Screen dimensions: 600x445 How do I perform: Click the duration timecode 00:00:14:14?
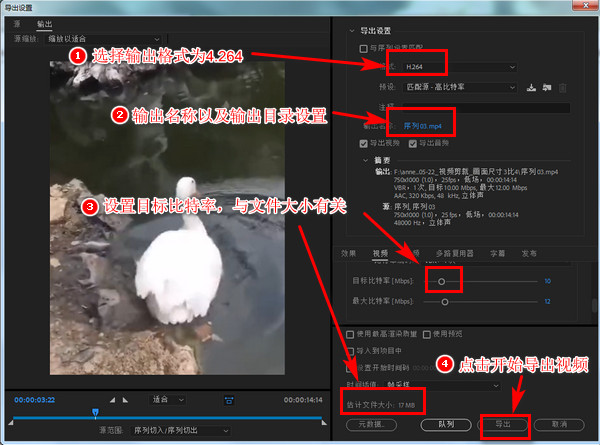click(x=303, y=400)
